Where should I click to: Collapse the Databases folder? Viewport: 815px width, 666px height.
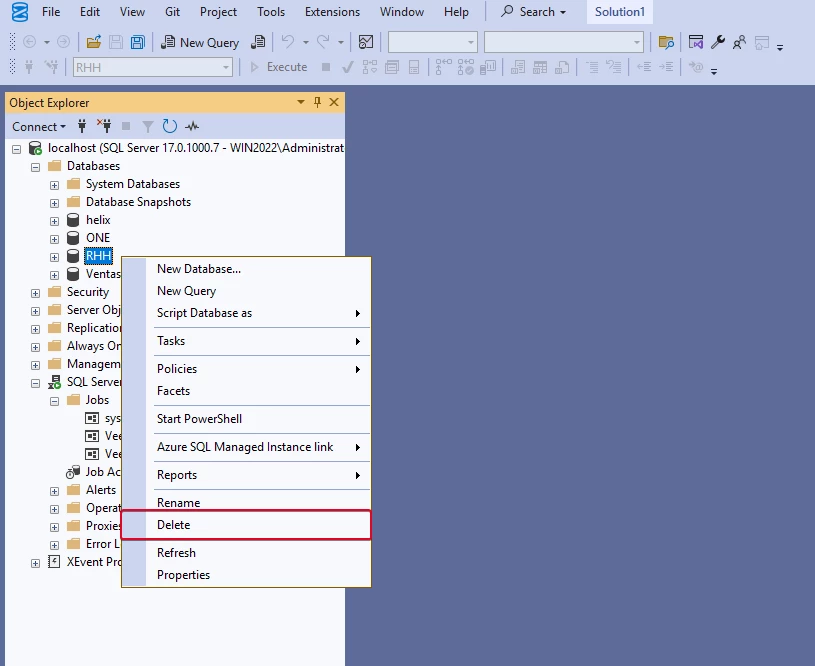pos(35,167)
